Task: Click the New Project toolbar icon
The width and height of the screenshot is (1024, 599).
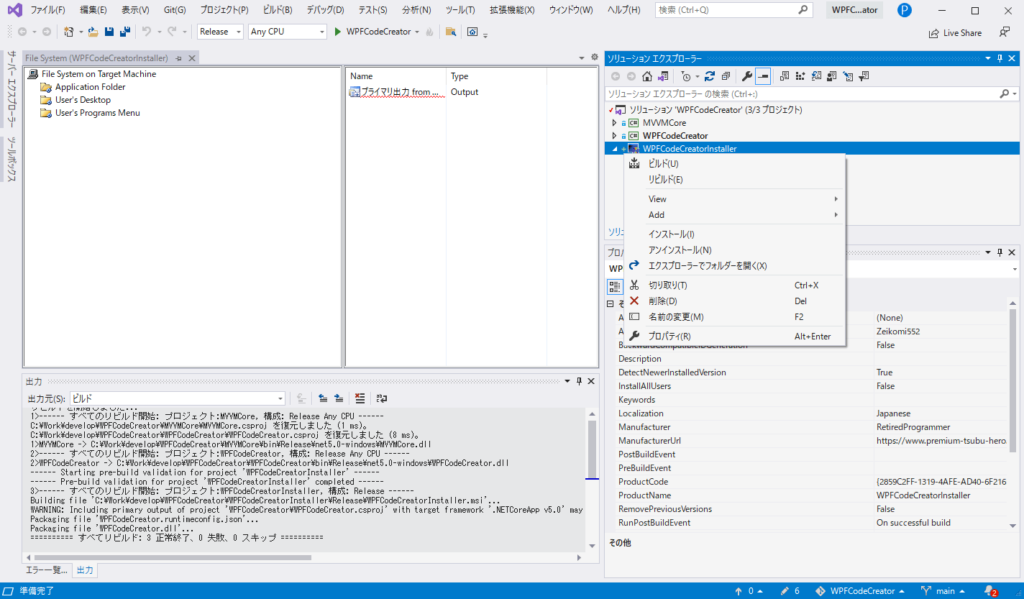Action: (69, 31)
